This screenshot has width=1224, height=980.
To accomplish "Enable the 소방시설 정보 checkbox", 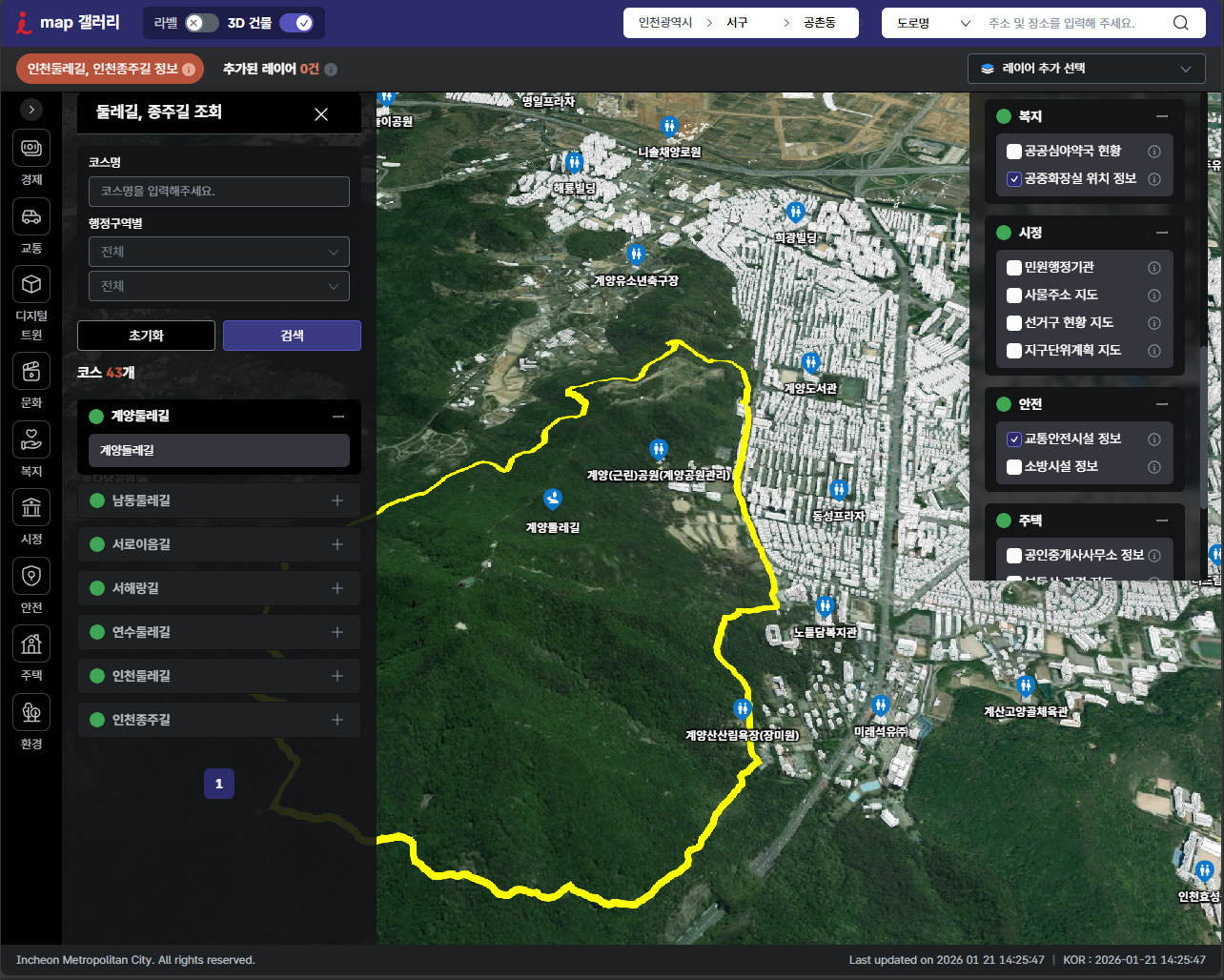I will coord(1014,467).
